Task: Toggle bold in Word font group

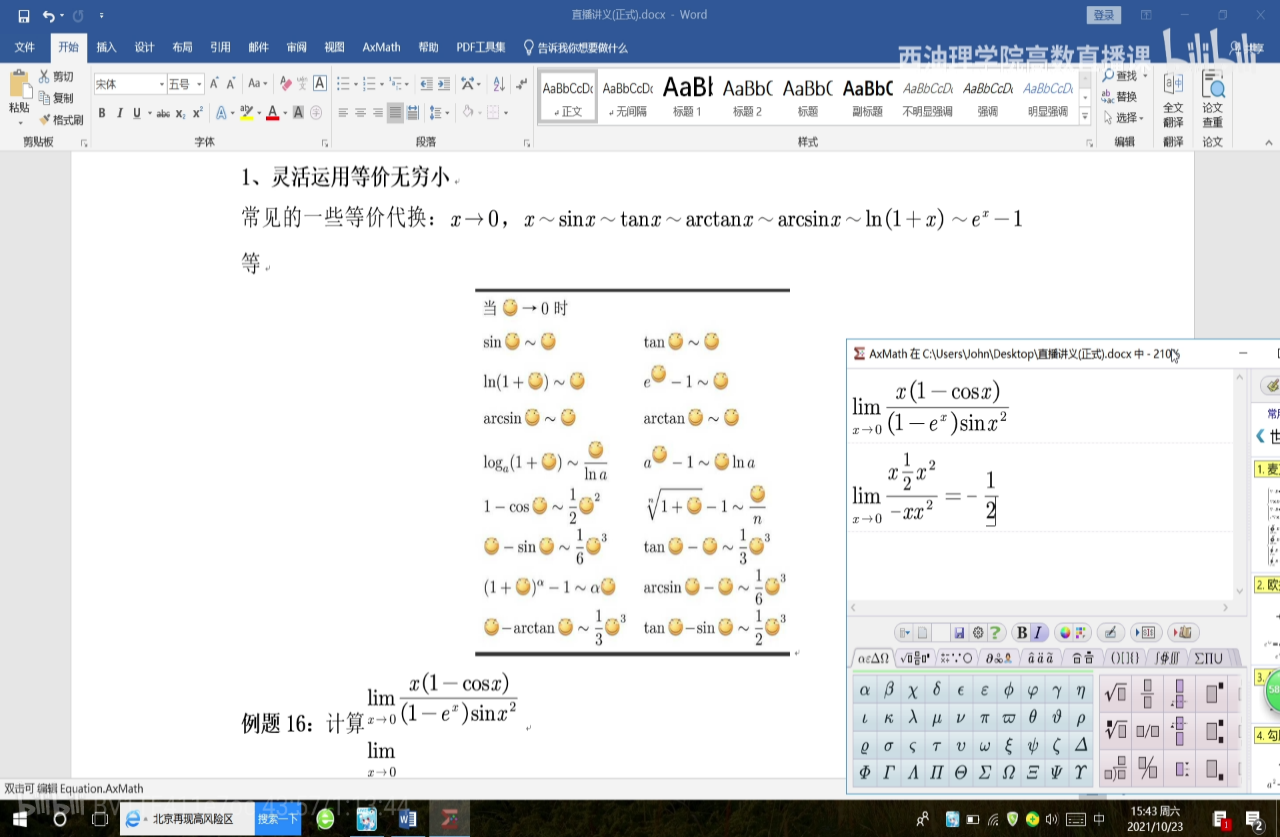Action: (x=102, y=113)
